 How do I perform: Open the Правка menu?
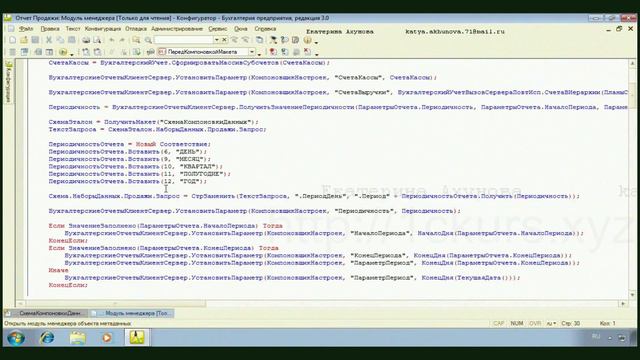(50, 29)
